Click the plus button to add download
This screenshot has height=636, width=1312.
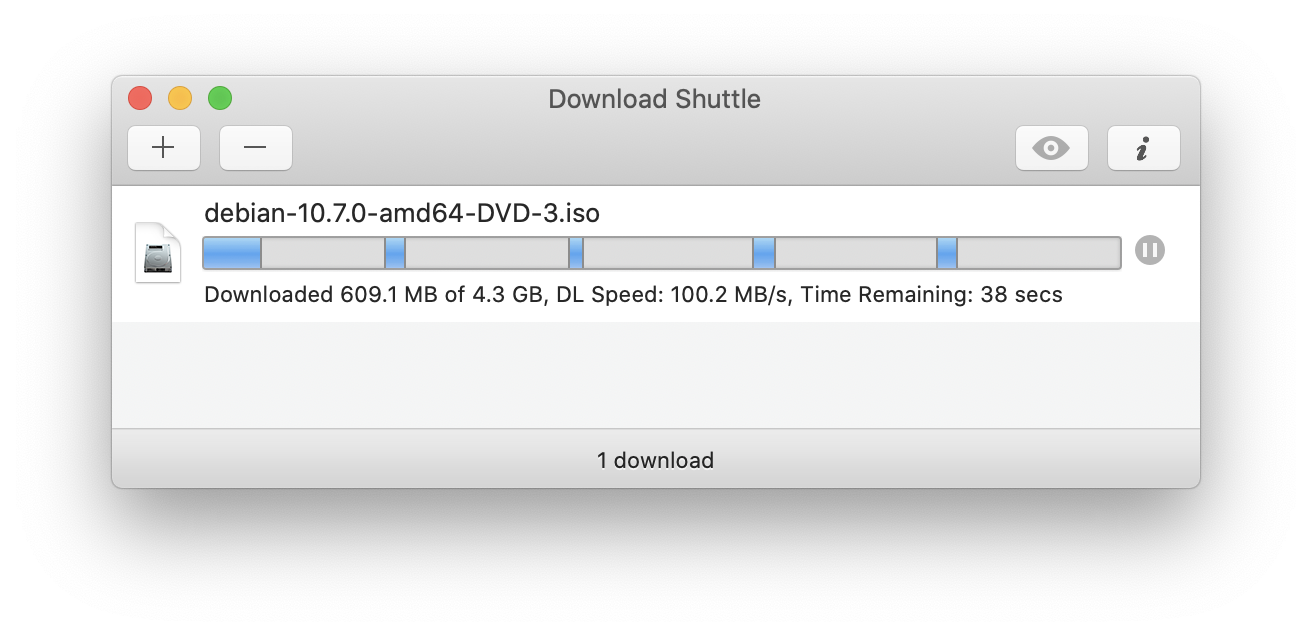(x=164, y=148)
